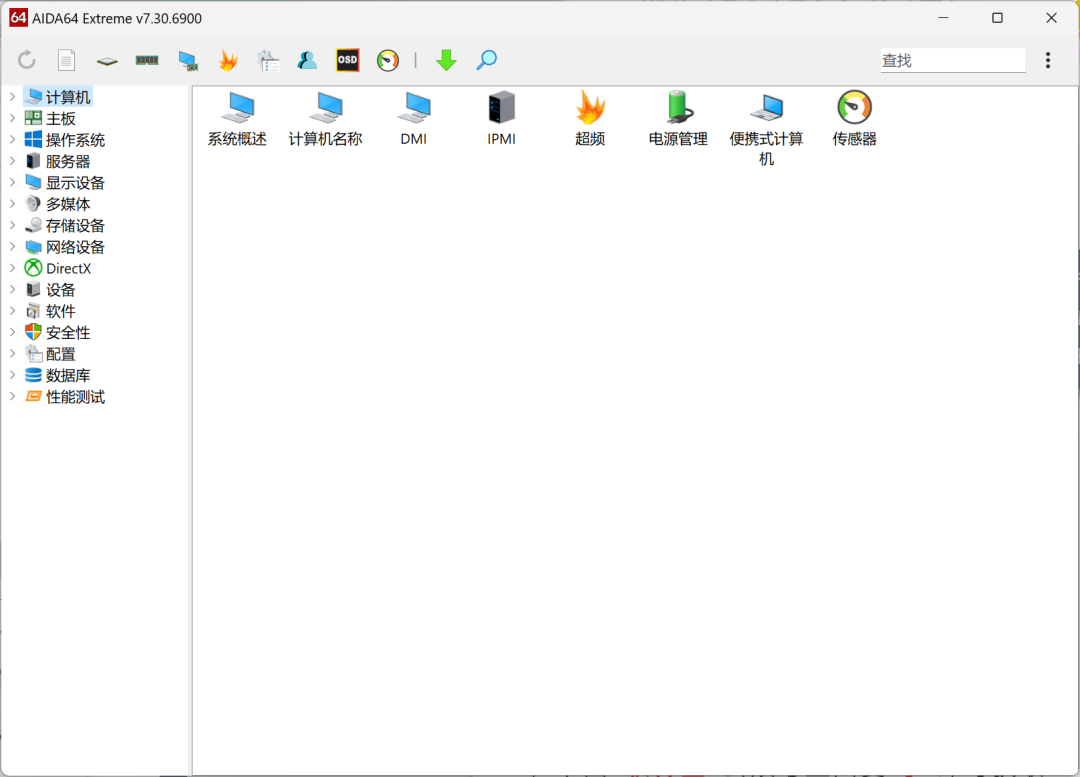
Task: Open 系统概述 item in content pane
Action: (x=237, y=118)
